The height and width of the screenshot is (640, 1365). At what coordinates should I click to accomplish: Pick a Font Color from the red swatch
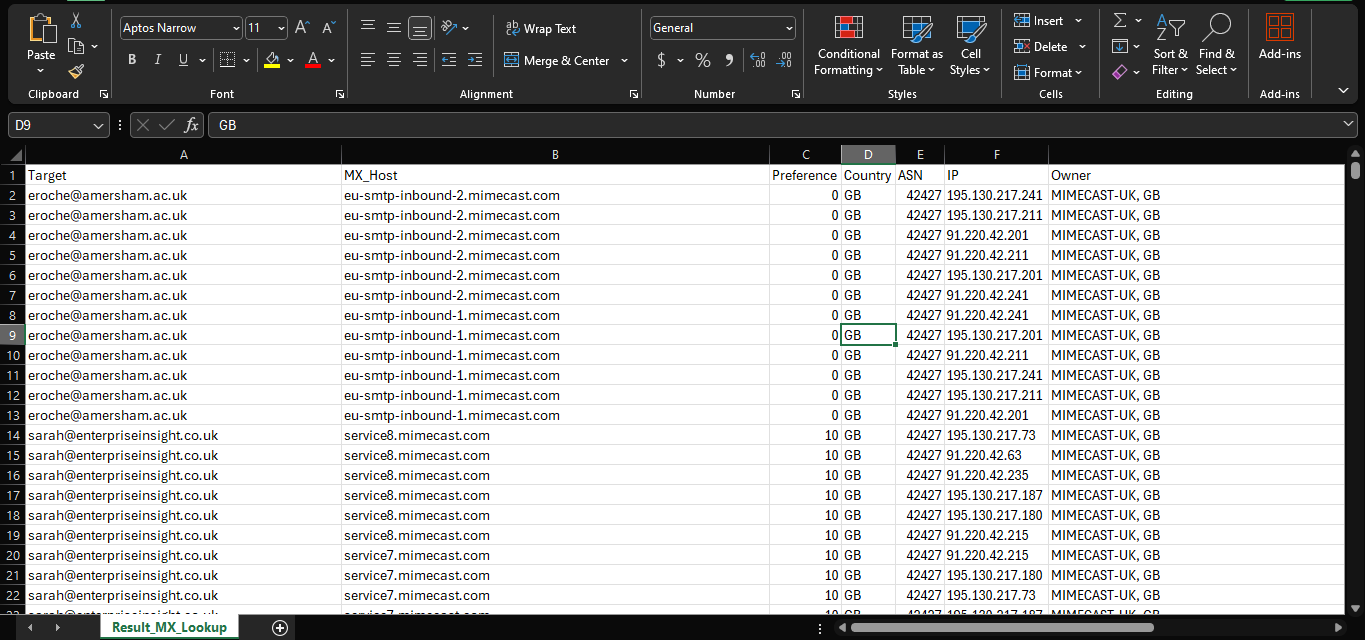pyautogui.click(x=313, y=60)
